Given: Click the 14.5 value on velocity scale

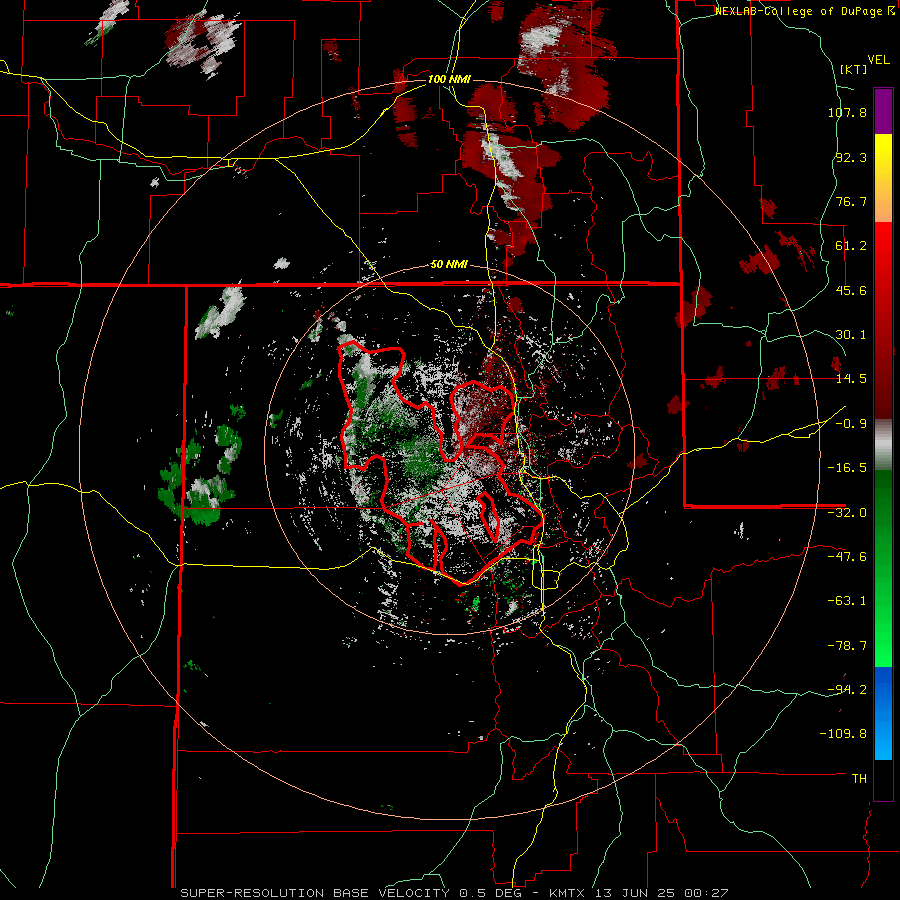Looking at the screenshot, I should tap(851, 379).
